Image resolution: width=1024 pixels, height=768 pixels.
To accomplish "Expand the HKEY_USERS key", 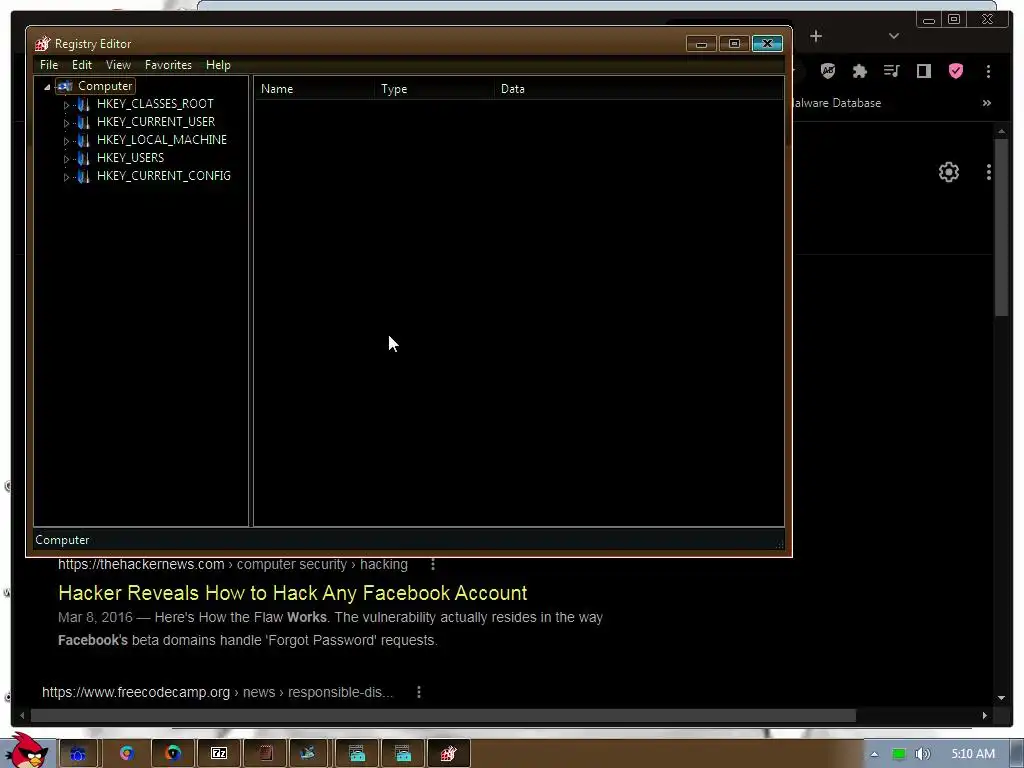I will 66,158.
